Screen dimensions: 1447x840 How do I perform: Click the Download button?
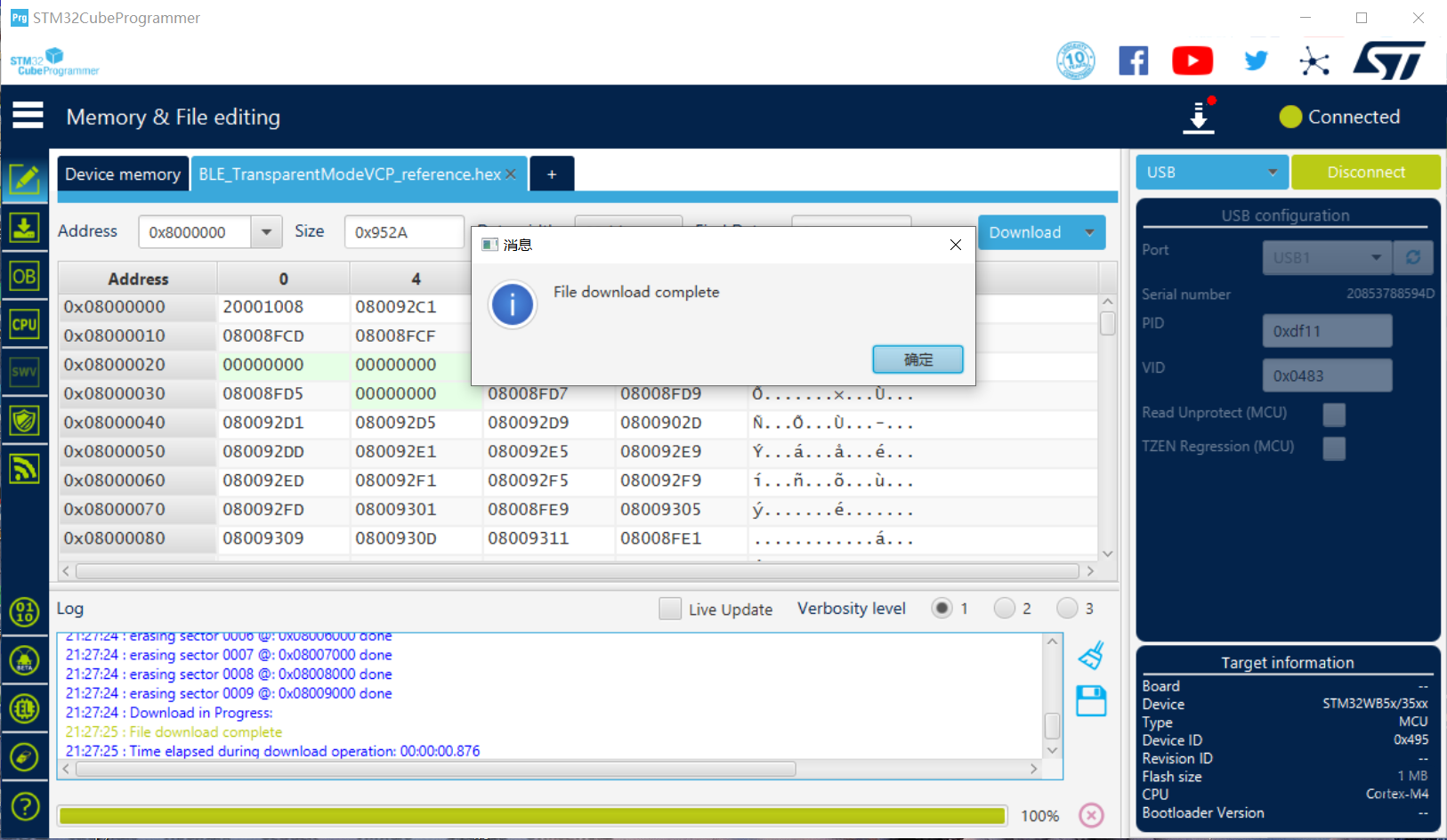[x=1025, y=232]
